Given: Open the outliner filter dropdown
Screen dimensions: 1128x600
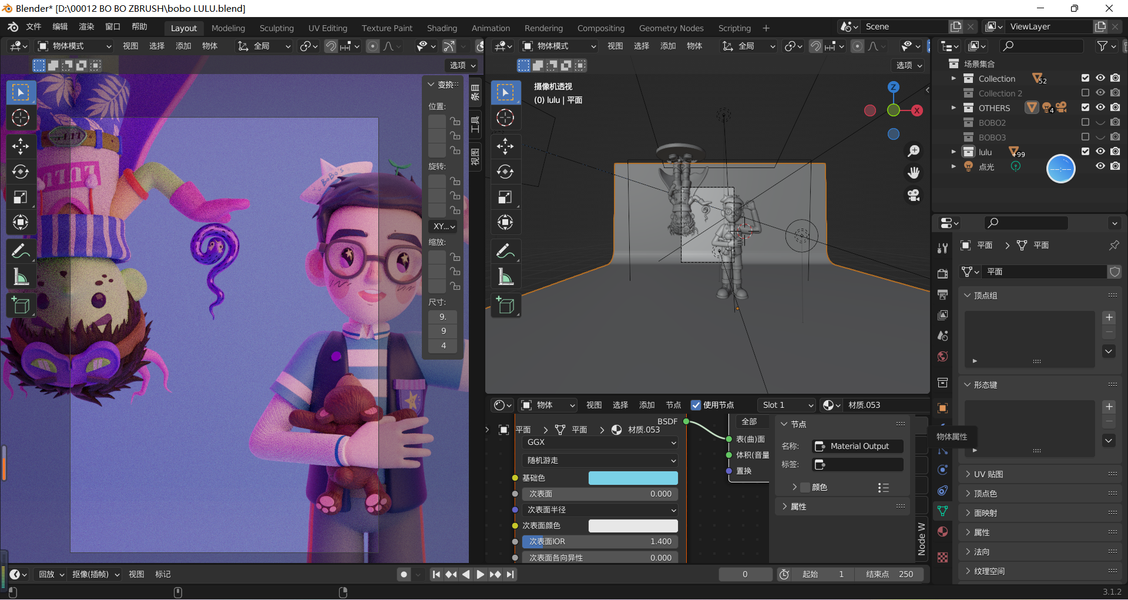Looking at the screenshot, I should [x=1106, y=46].
